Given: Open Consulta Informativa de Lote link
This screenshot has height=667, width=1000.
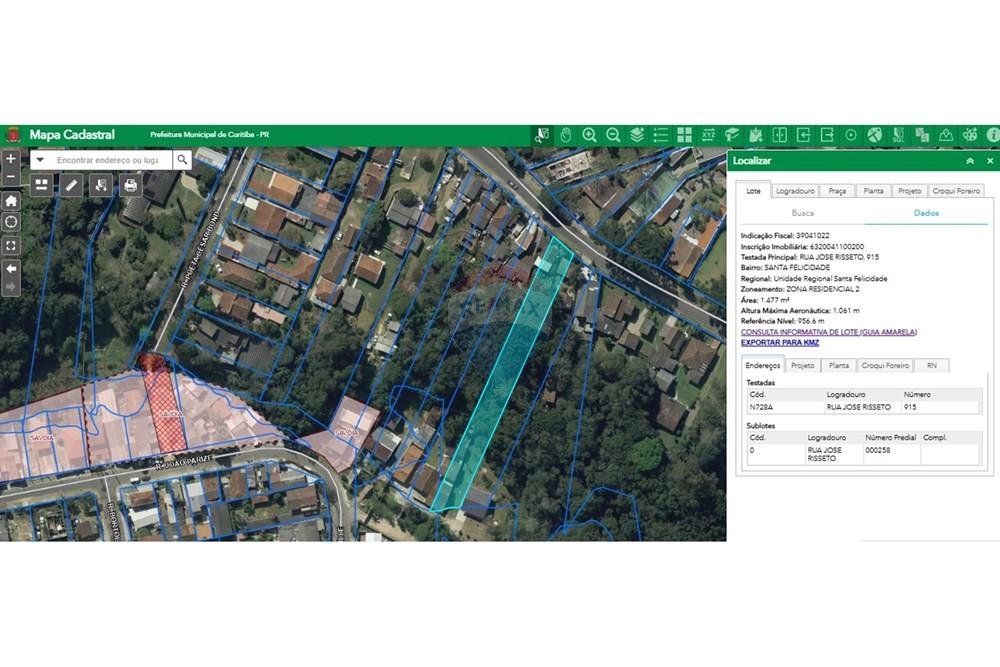Looking at the screenshot, I should (828, 332).
